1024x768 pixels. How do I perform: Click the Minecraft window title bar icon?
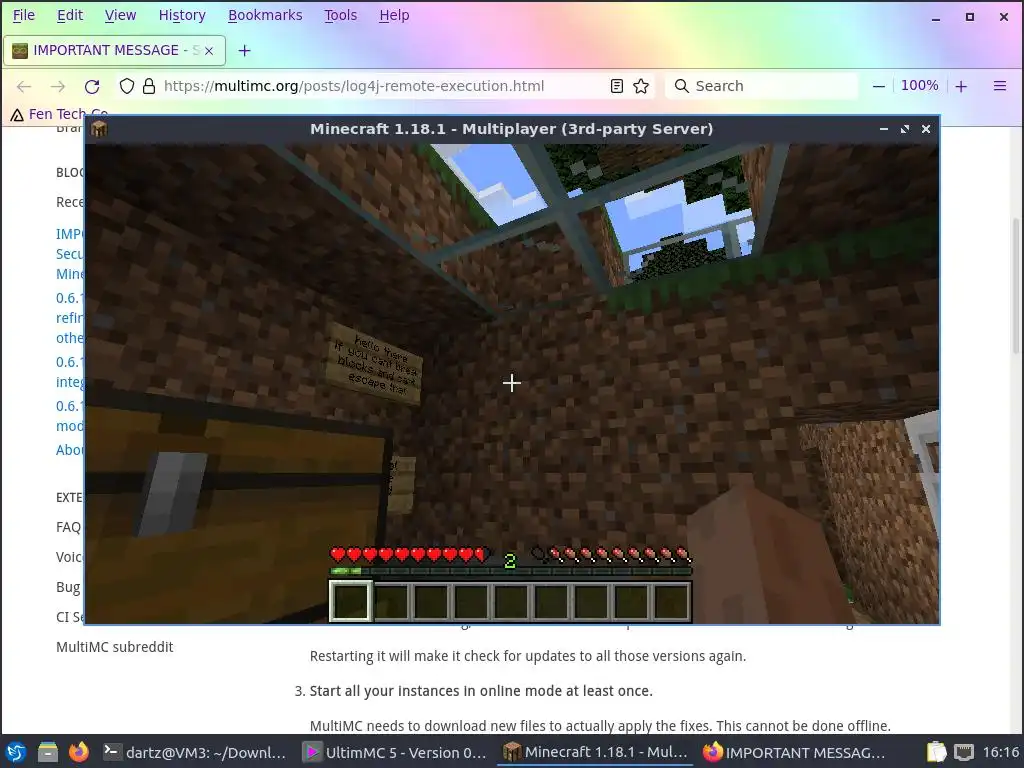click(x=99, y=129)
